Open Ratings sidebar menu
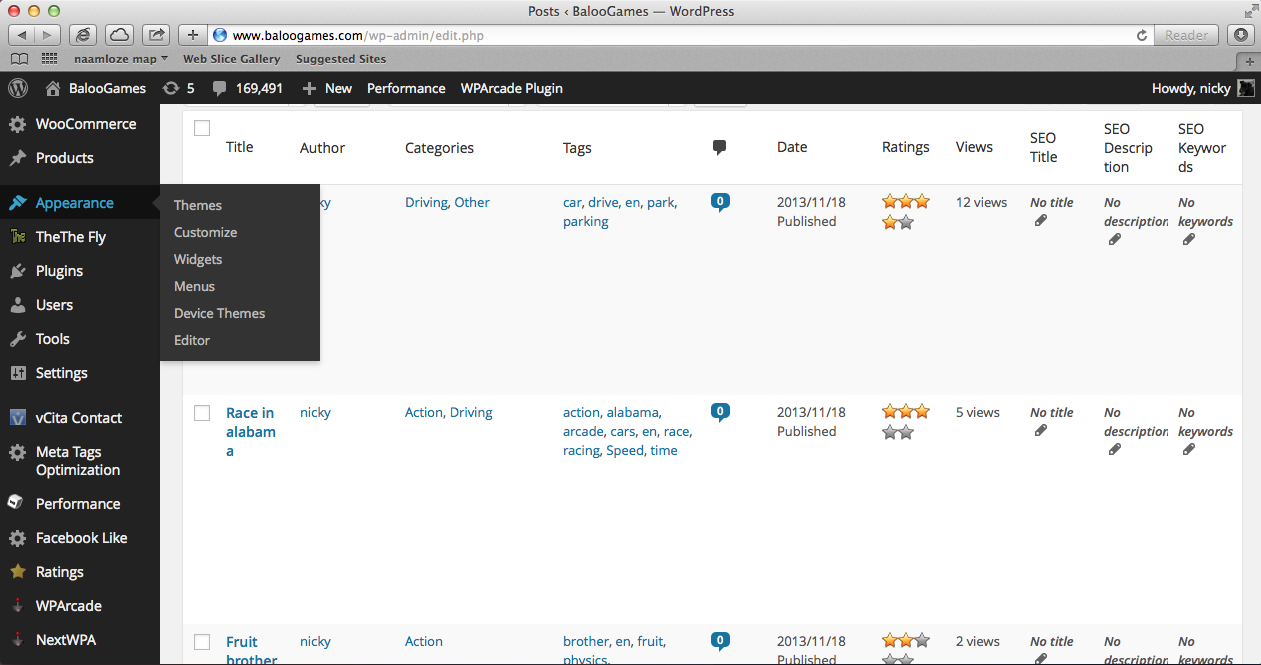Screen dimensions: 1261x665 [80, 572]
